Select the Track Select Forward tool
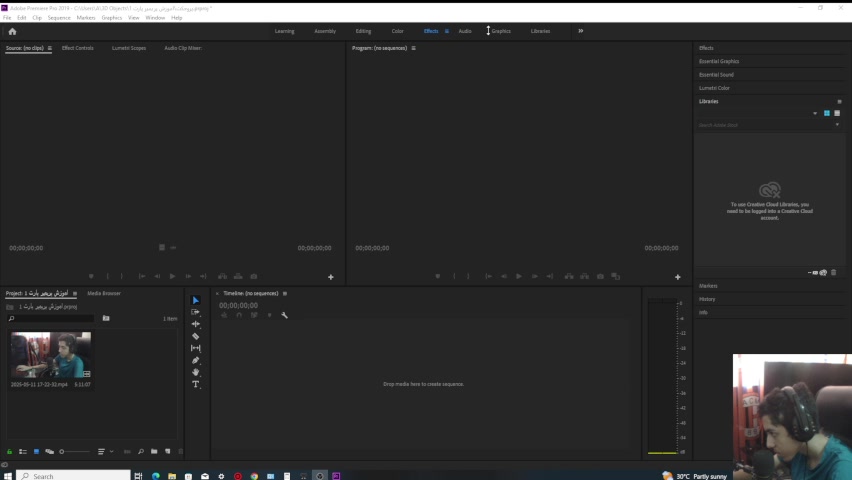The image size is (852, 480). tap(196, 312)
